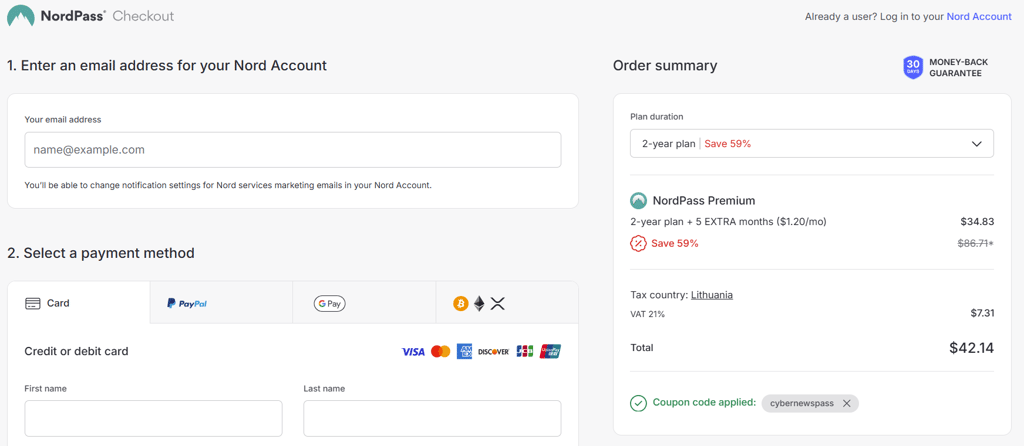Click the NordPass logo in header
Image resolution: width=1024 pixels, height=446 pixels.
[x=56, y=16]
